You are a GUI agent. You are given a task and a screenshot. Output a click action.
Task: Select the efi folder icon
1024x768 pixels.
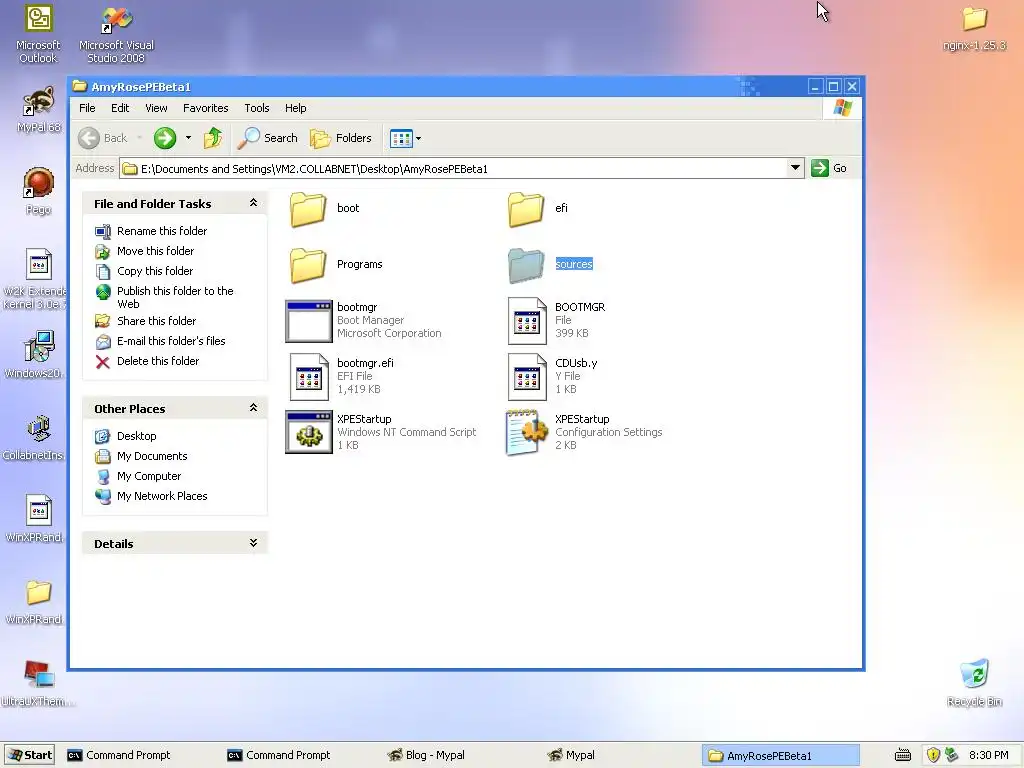pos(526,209)
